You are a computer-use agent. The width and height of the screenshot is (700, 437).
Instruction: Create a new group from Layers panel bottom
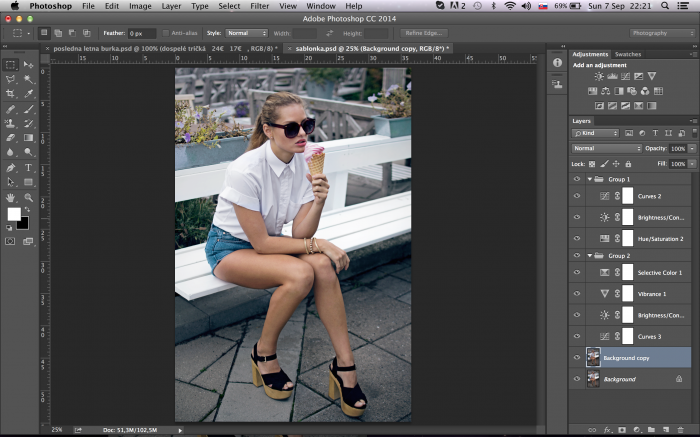tap(651, 430)
